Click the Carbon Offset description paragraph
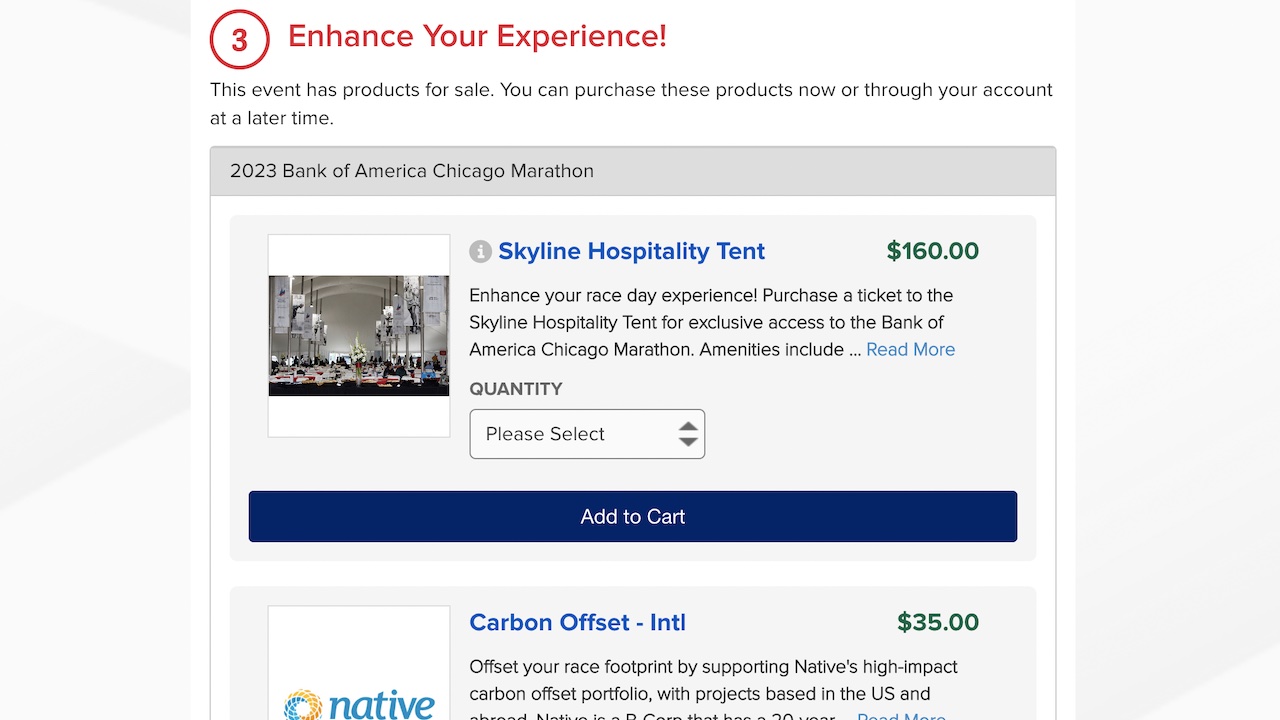This screenshot has height=720, width=1280. click(x=713, y=689)
